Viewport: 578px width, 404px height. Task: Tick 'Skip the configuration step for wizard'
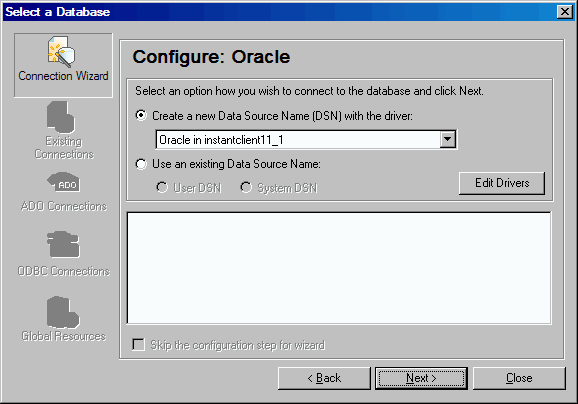click(139, 345)
